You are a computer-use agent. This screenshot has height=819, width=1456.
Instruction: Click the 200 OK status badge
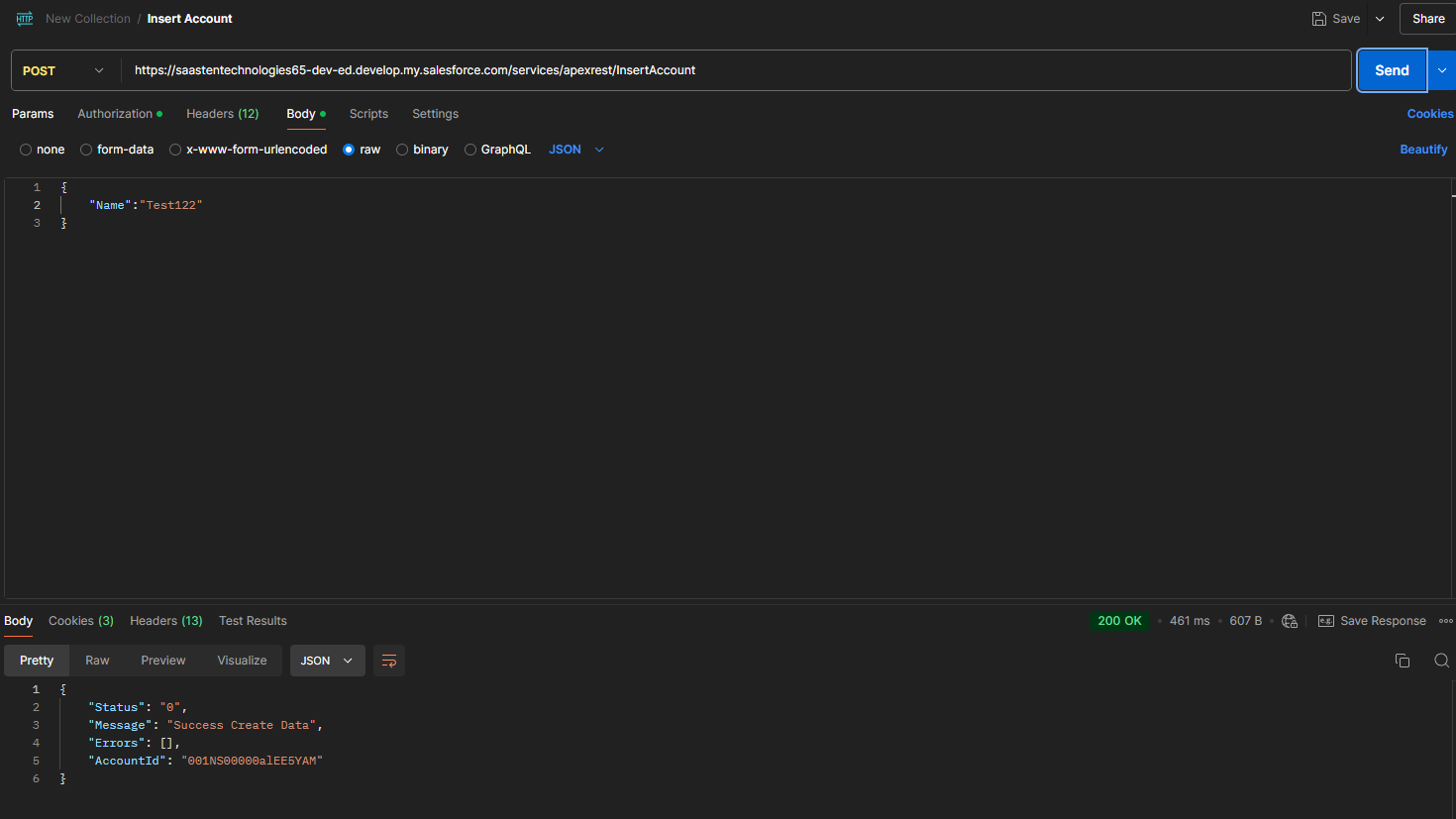tap(1119, 621)
